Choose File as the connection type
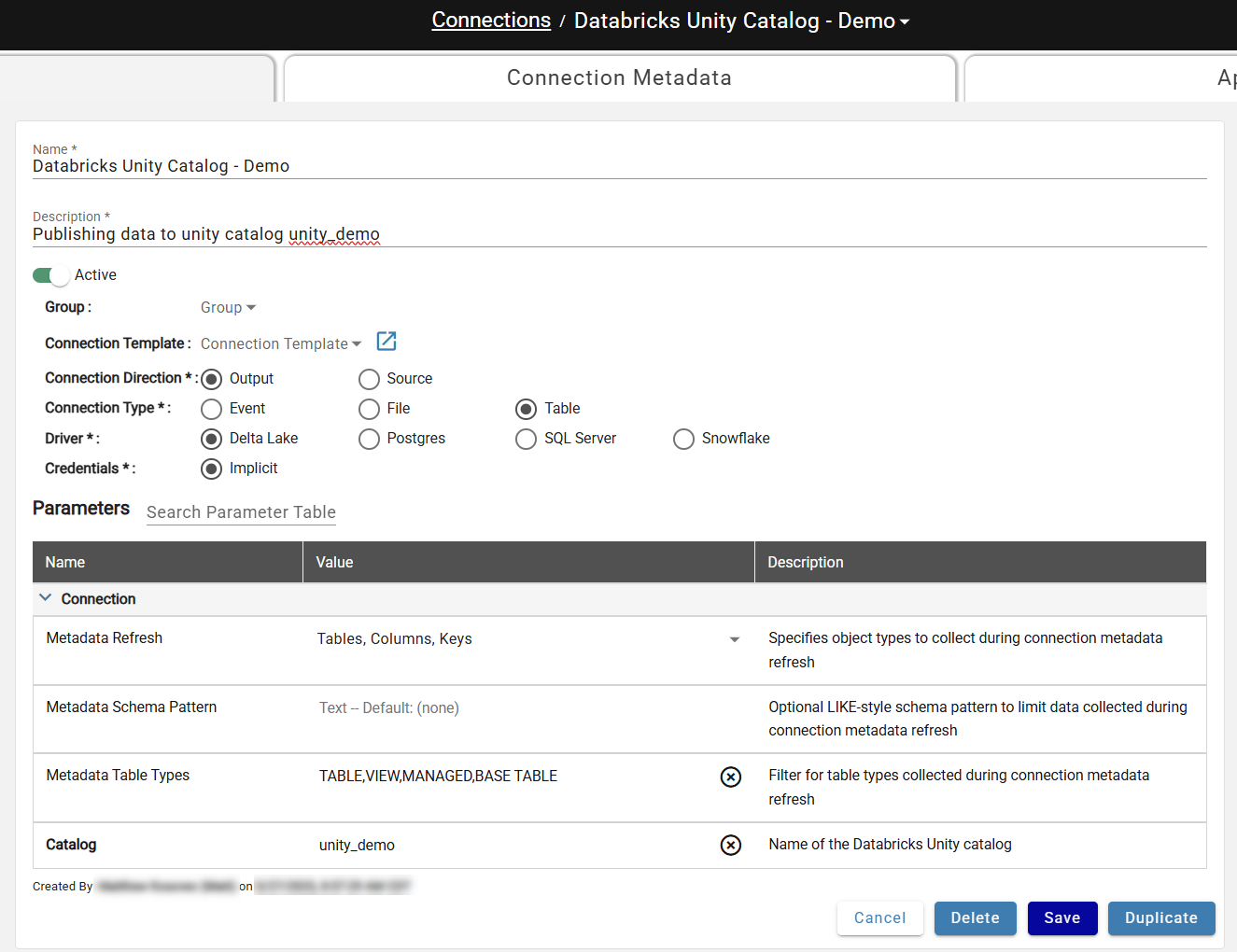This screenshot has width=1237, height=952. coord(369,409)
